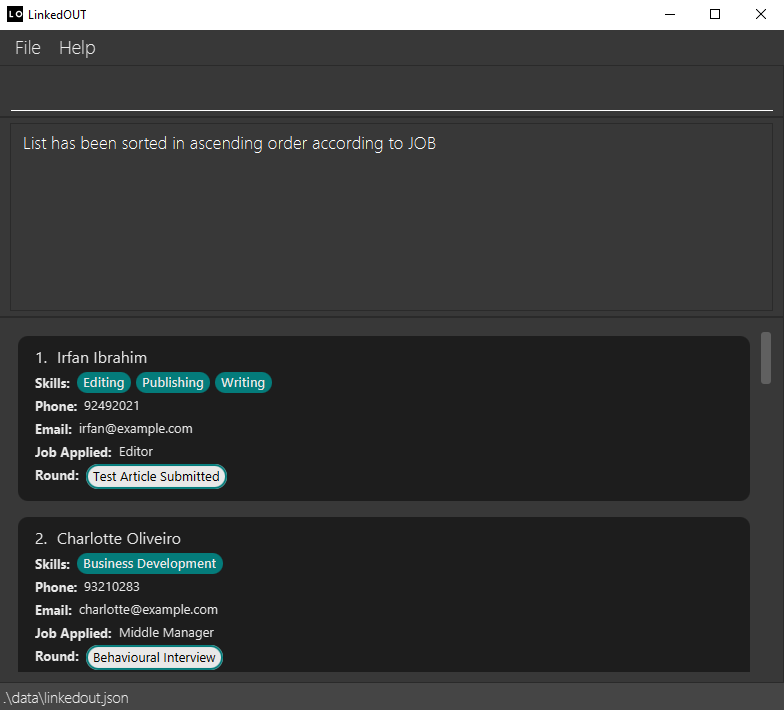
Task: Click the data file path in status bar
Action: 66,698
